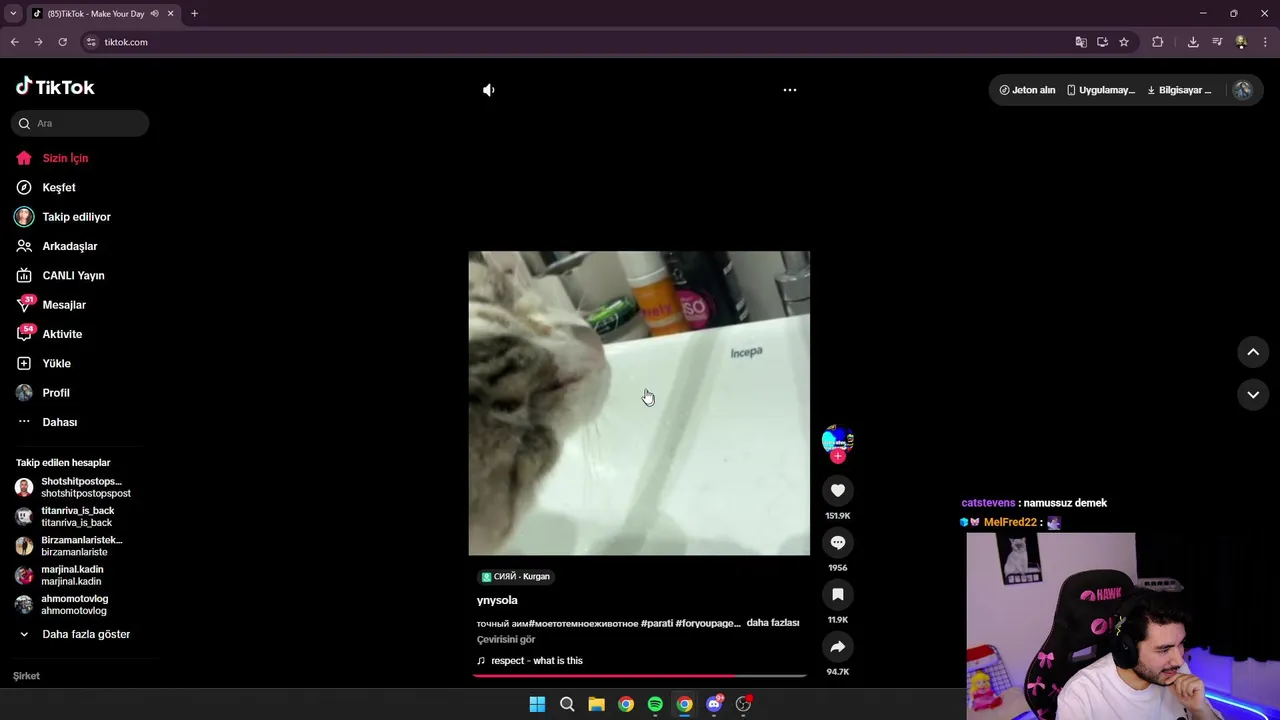Screen dimensions: 1280x720
Task: Open the translate page icon
Action: click(x=1081, y=42)
